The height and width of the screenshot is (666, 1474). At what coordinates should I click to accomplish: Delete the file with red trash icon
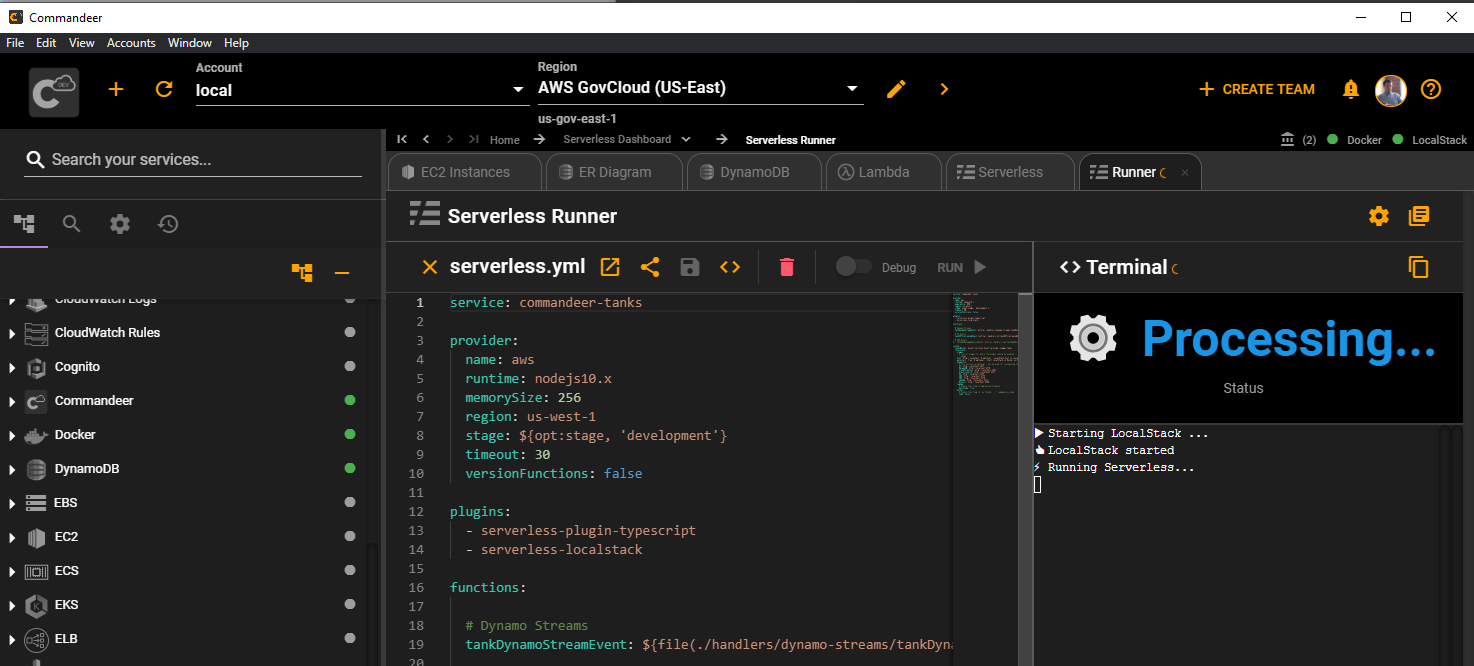pos(787,267)
